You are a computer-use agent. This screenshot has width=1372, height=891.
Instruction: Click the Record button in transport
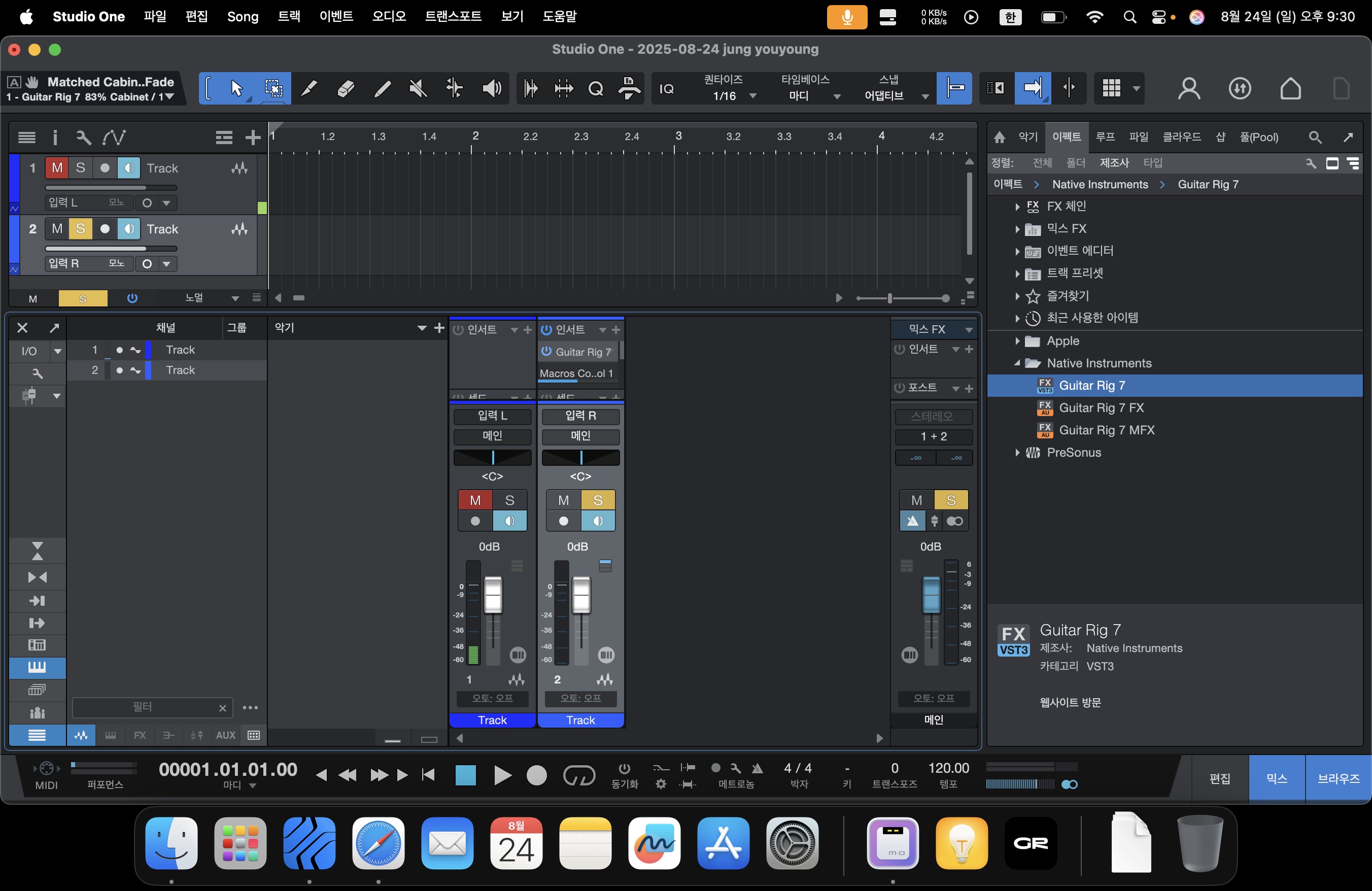tap(537, 775)
